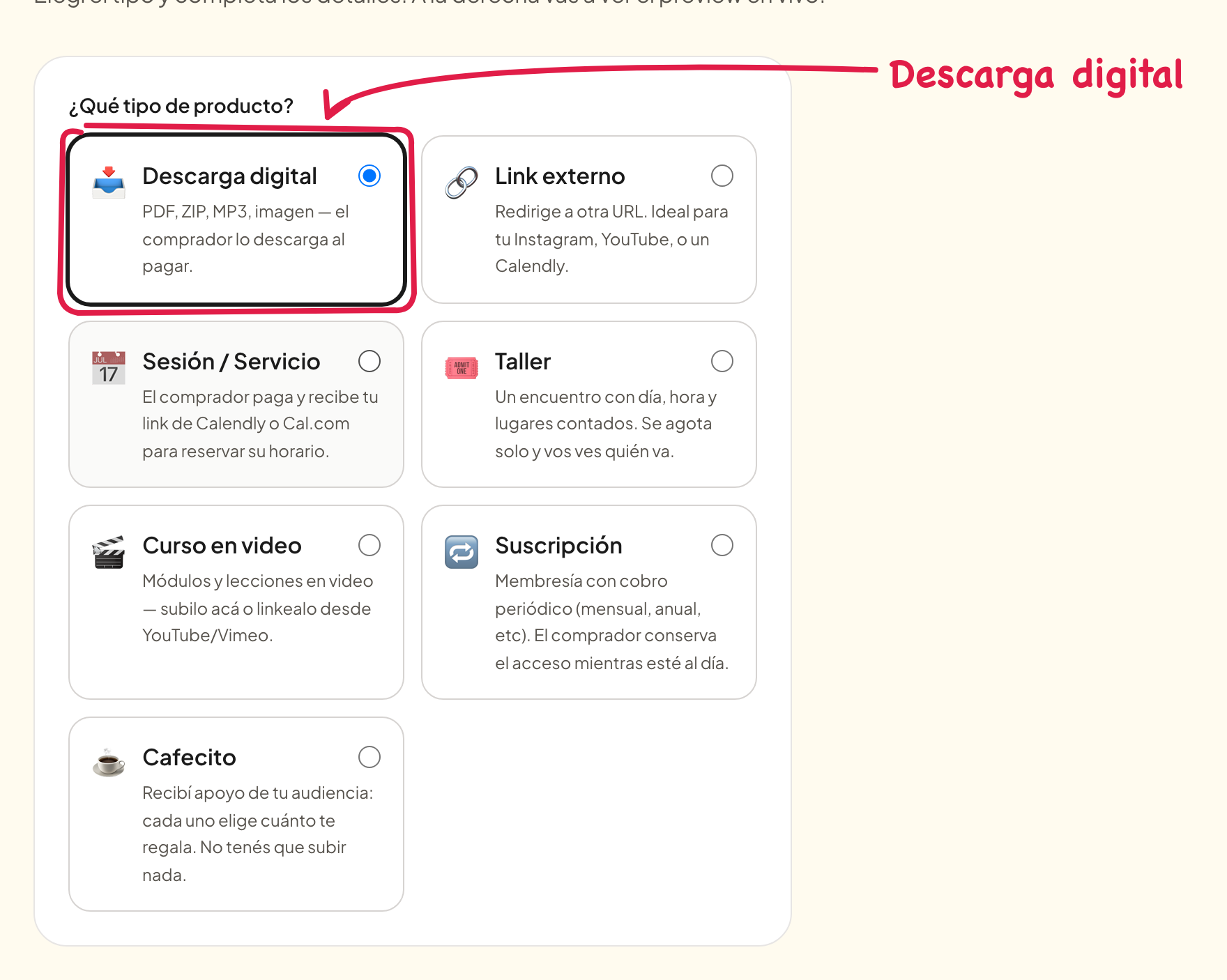Pick the Cafecito radio button

click(x=369, y=757)
